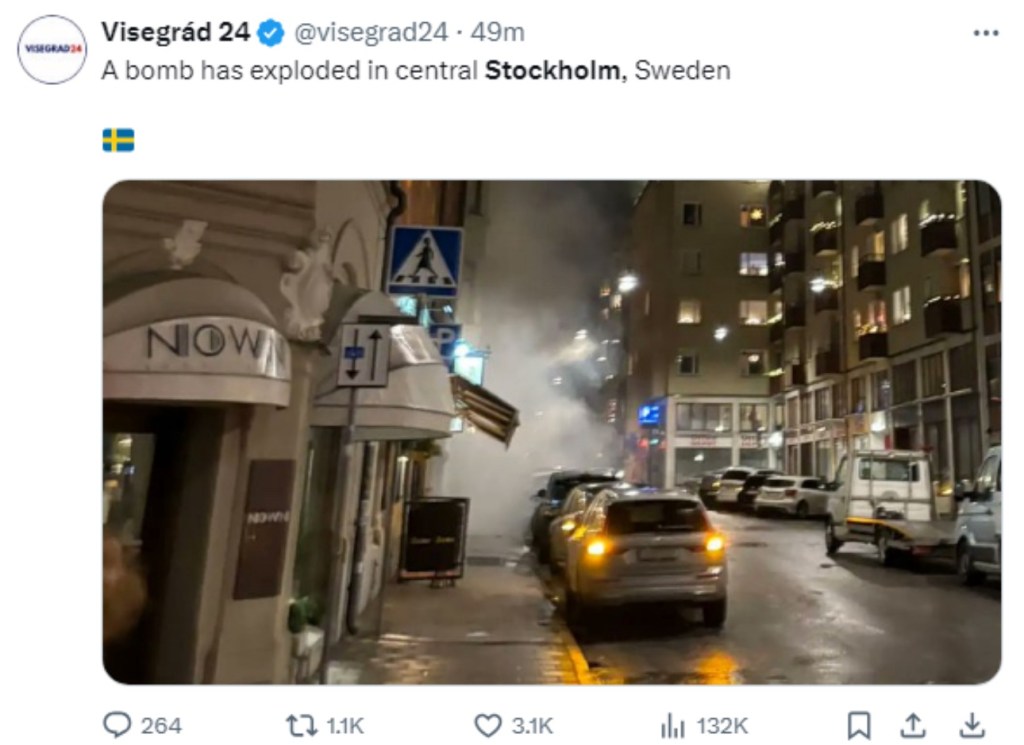This screenshot has height=745, width=1024.
Task: Select the Swedish flag emoji
Action: [118, 140]
